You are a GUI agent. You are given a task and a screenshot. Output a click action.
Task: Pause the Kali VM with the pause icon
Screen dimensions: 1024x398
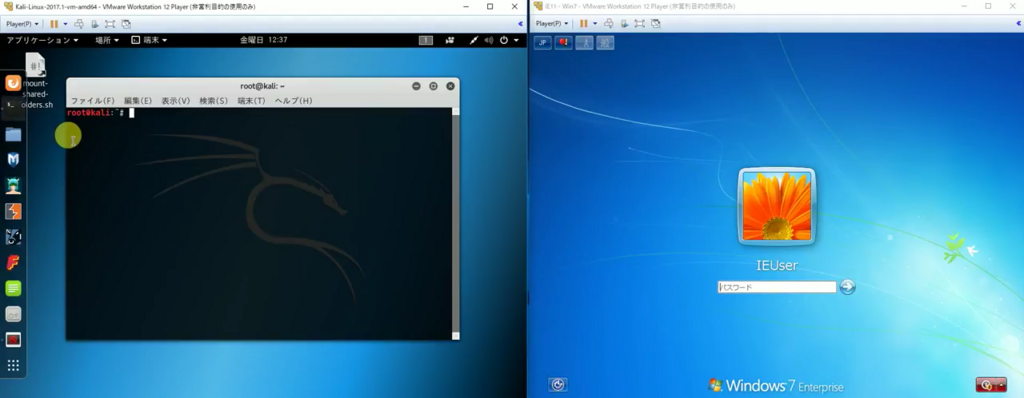pyautogui.click(x=54, y=24)
